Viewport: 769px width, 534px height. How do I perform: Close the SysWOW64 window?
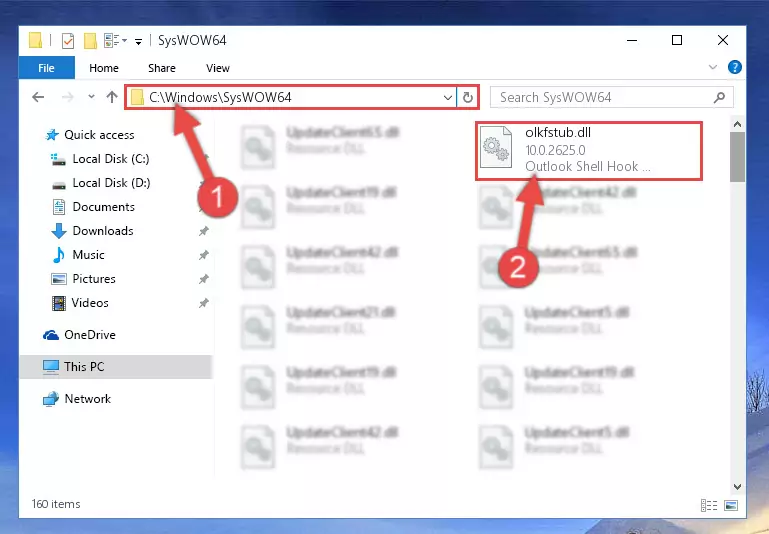[722, 40]
